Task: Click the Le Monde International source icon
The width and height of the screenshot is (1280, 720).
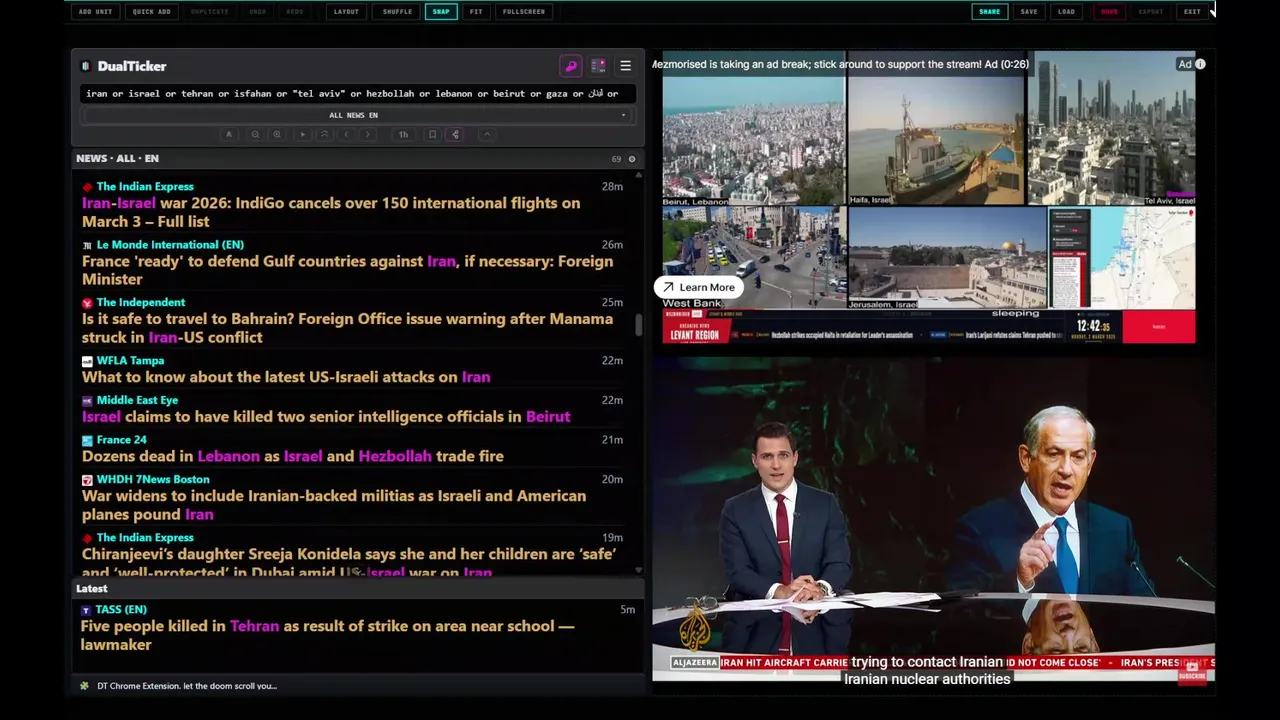Action: [x=87, y=245]
